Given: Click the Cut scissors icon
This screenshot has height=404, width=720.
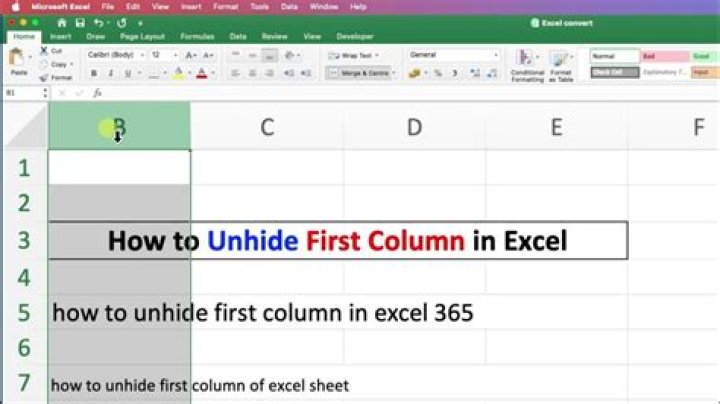Looking at the screenshot, I should 43,50.
